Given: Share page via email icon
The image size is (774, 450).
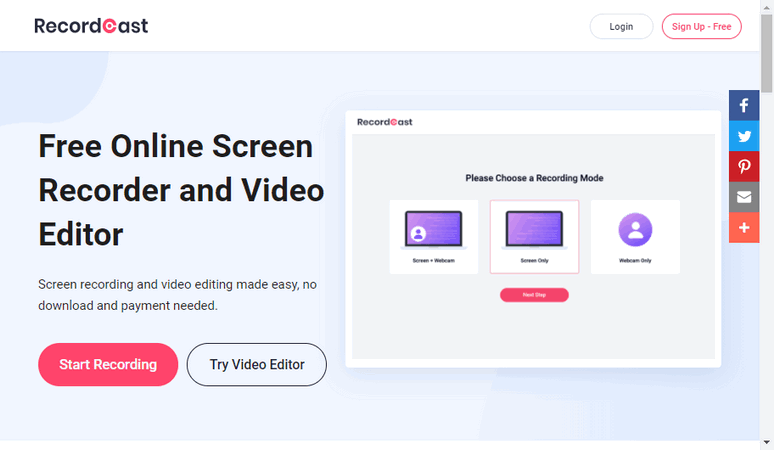Looking at the screenshot, I should tap(744, 197).
